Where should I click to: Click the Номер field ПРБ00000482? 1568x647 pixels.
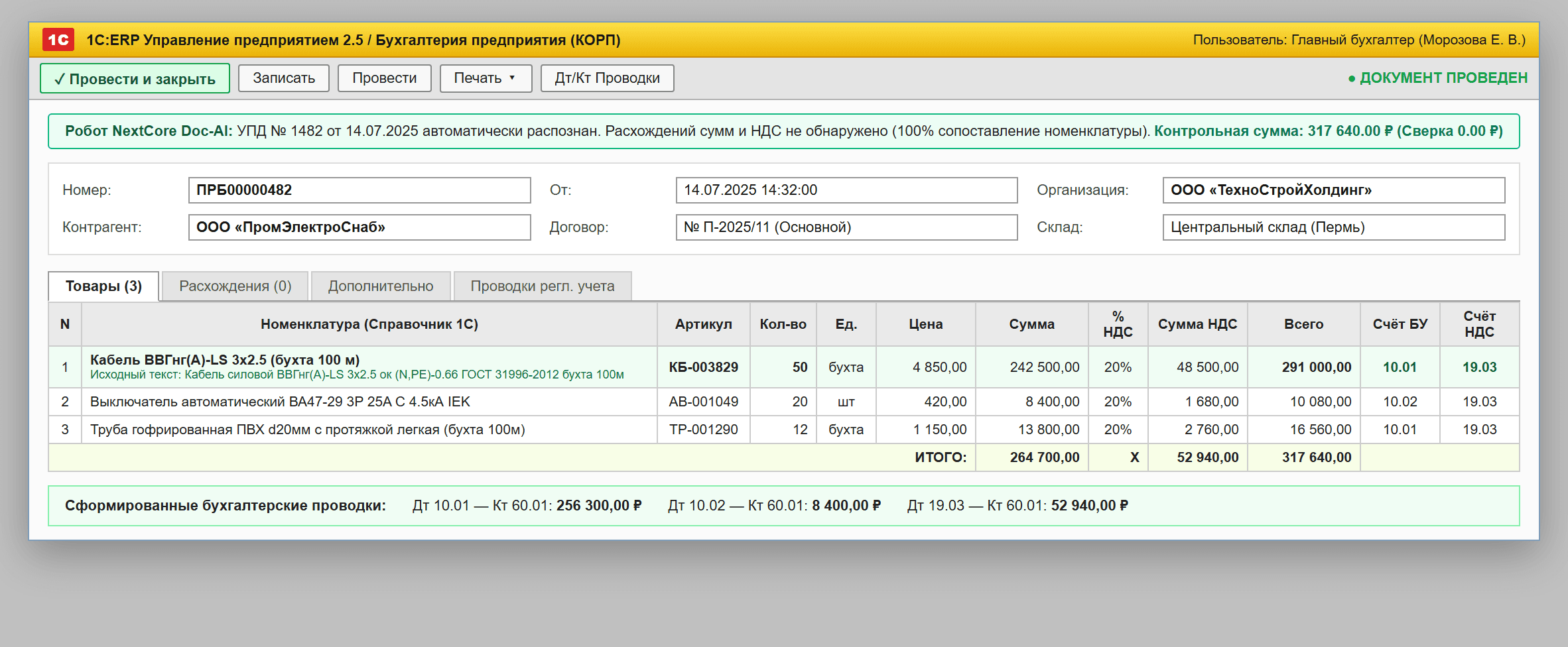(359, 190)
